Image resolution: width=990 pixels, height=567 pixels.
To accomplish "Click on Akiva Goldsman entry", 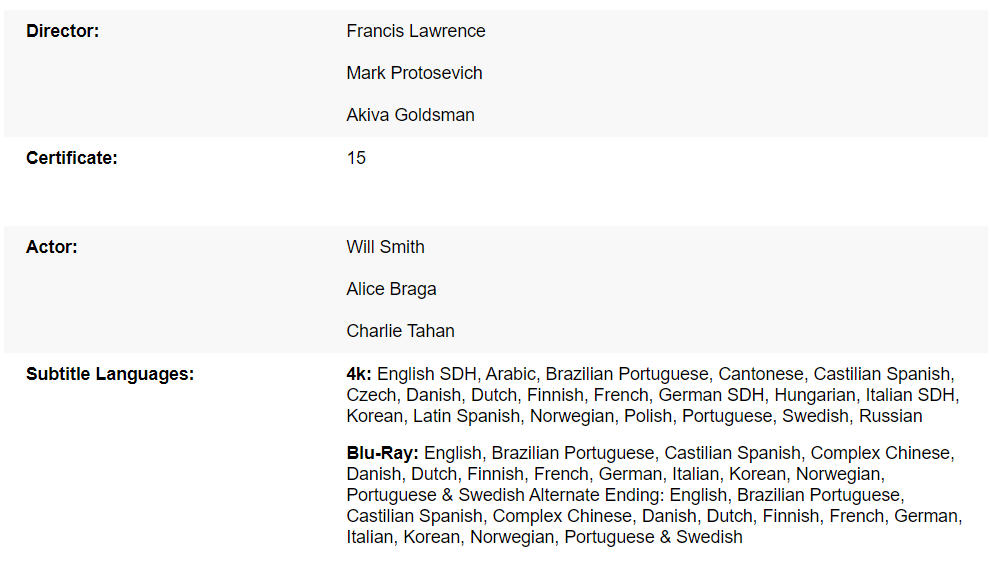I will tap(410, 115).
